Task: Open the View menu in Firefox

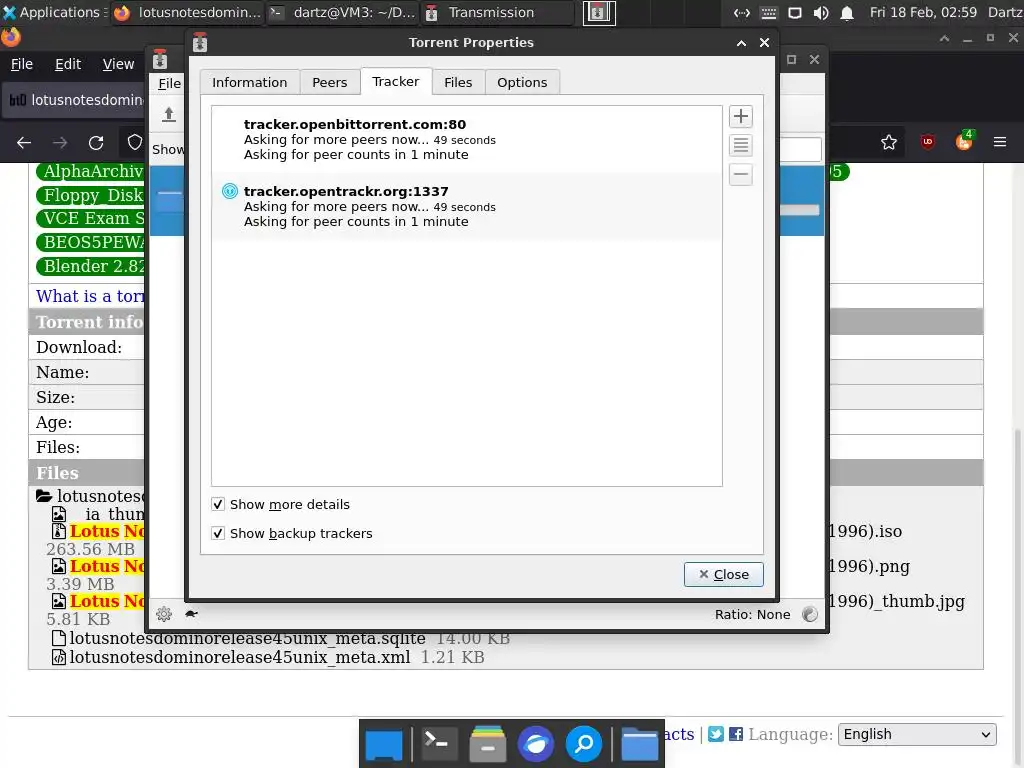Action: tap(118, 64)
